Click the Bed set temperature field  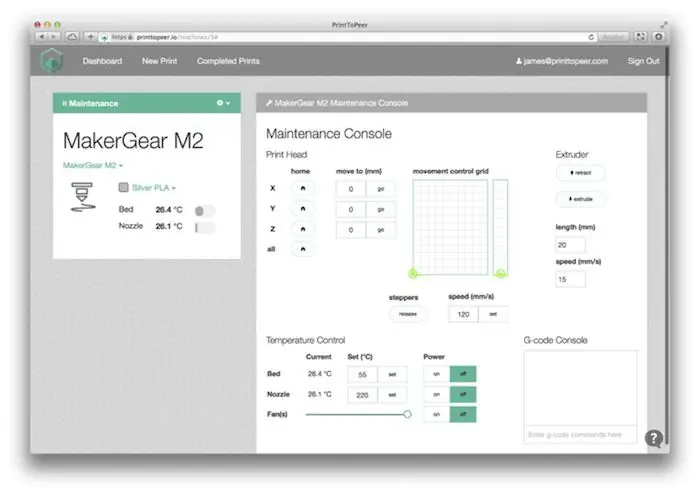[362, 374]
